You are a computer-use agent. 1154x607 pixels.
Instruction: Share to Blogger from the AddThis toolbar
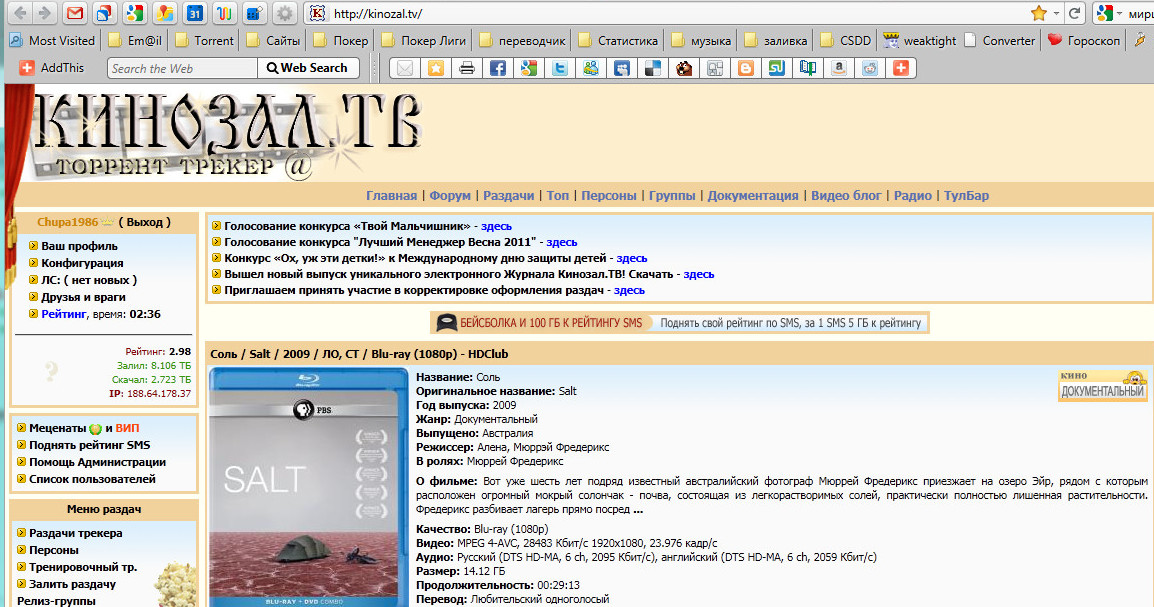(746, 68)
